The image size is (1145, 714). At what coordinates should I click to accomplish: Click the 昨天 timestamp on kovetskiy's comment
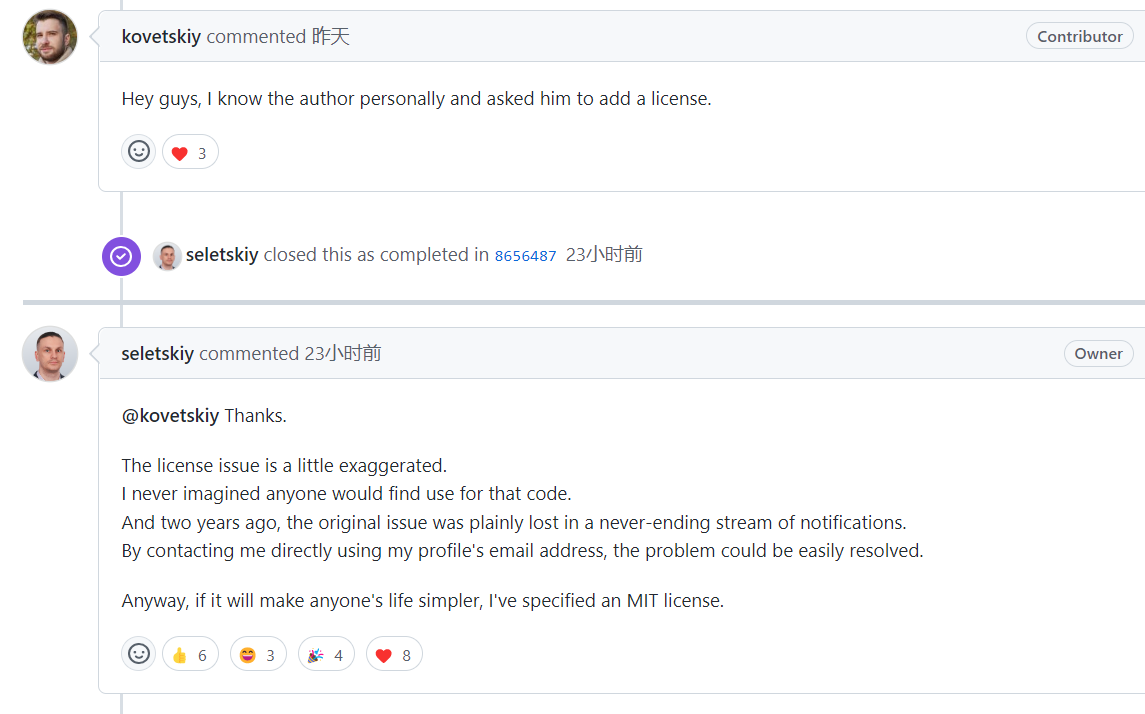[331, 37]
